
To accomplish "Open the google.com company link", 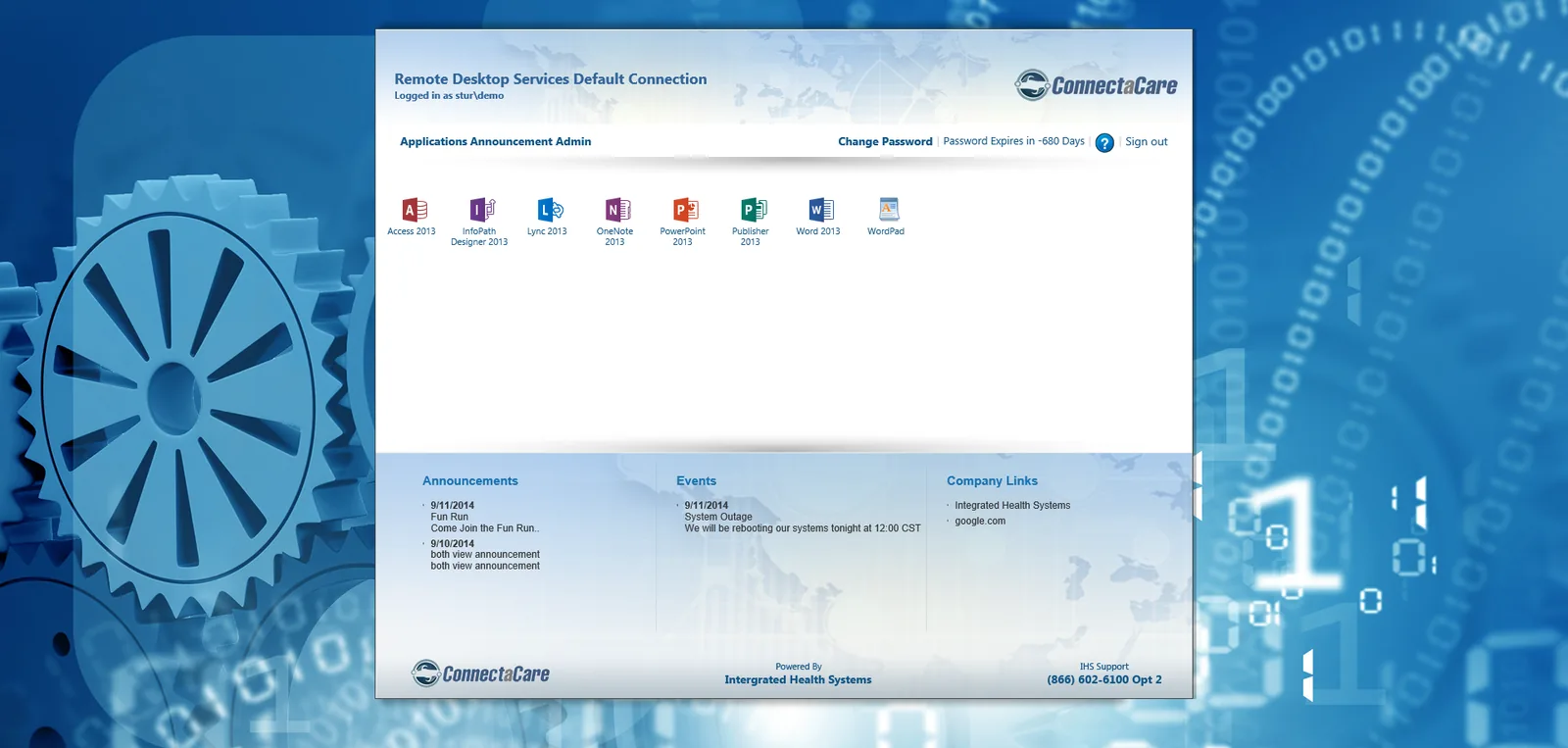I will pyautogui.click(x=980, y=522).
